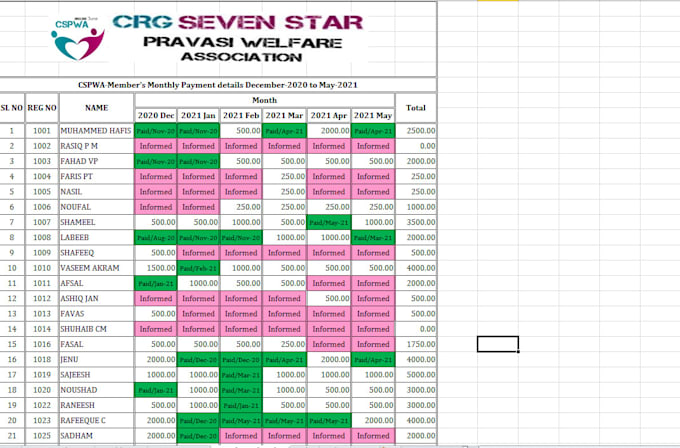Select the 2021 May column header
The height and width of the screenshot is (448, 680).
pyautogui.click(x=373, y=115)
